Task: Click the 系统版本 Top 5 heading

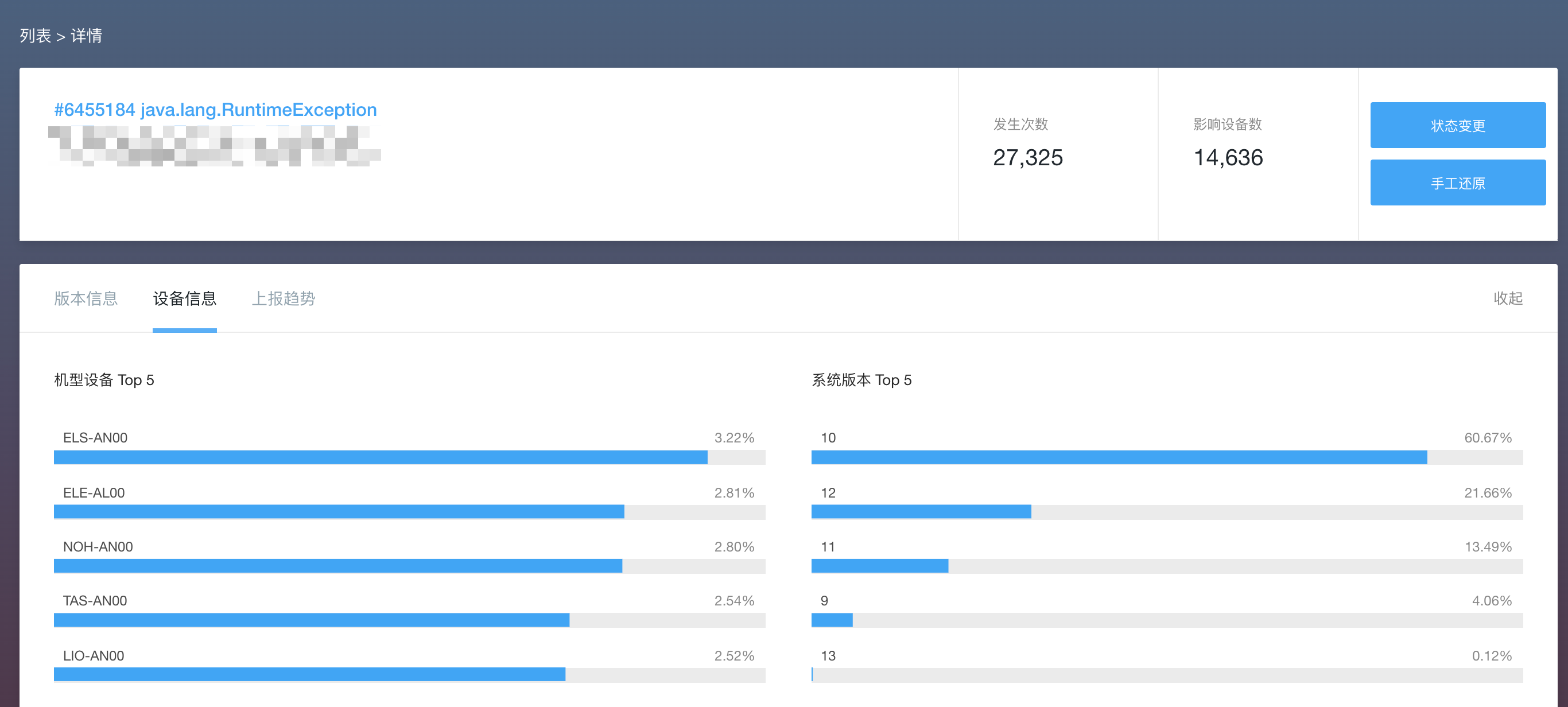Action: 861,380
